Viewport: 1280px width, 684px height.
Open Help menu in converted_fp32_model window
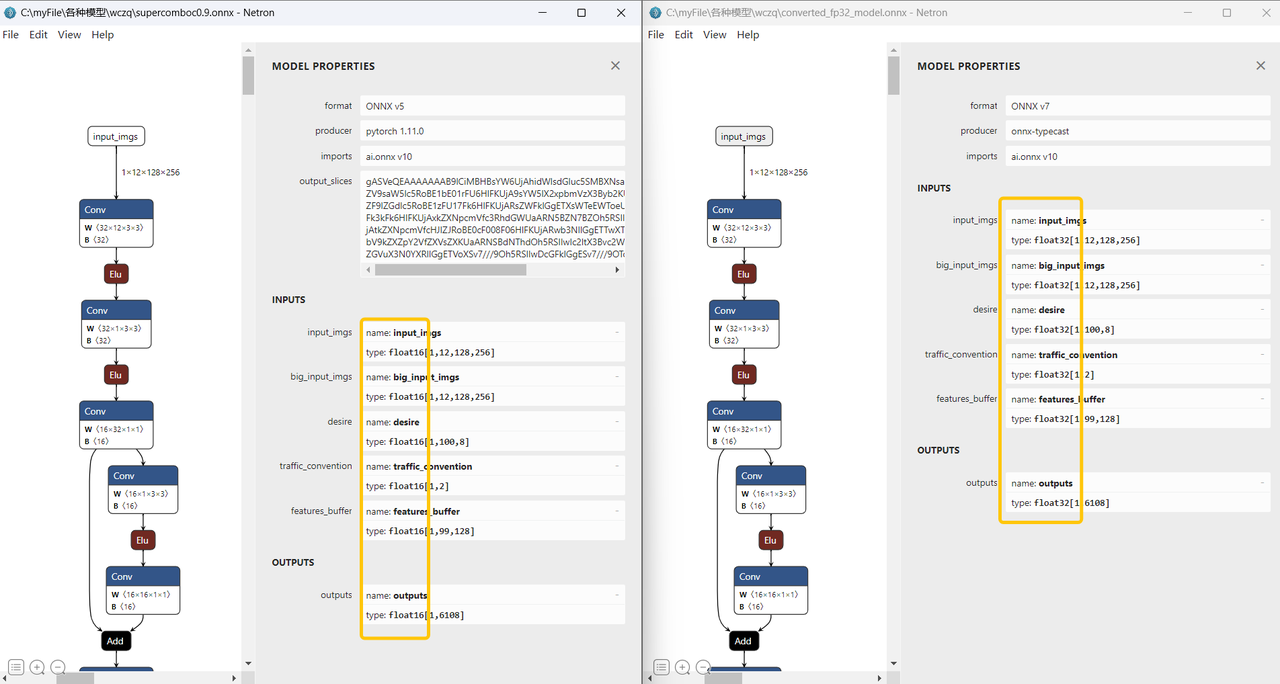point(748,35)
